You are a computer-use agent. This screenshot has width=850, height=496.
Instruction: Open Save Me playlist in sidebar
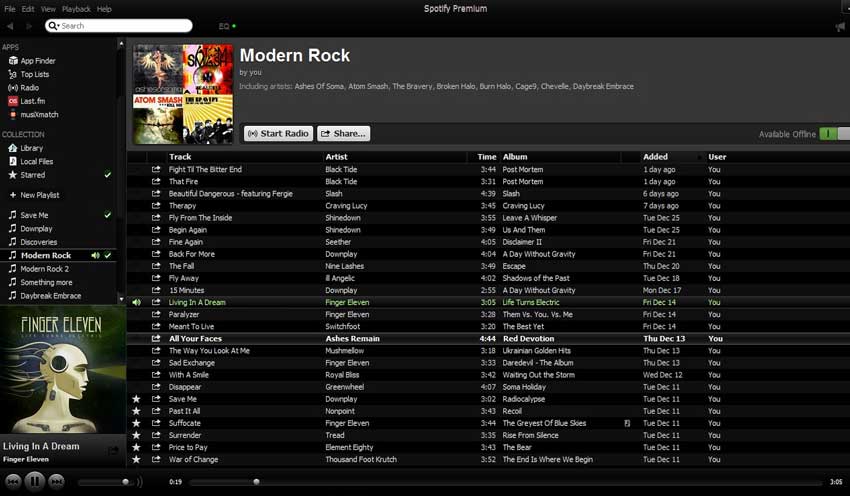click(x=34, y=215)
